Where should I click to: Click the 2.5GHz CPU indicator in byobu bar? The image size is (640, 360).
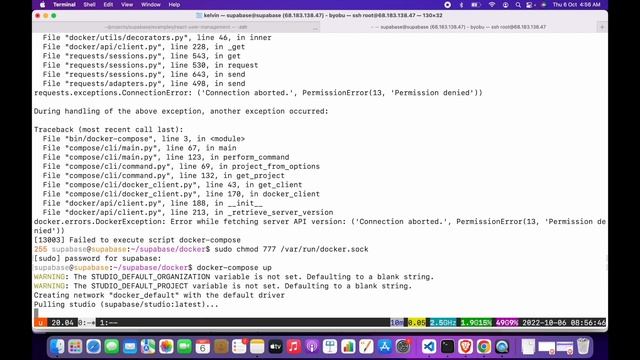[442, 322]
